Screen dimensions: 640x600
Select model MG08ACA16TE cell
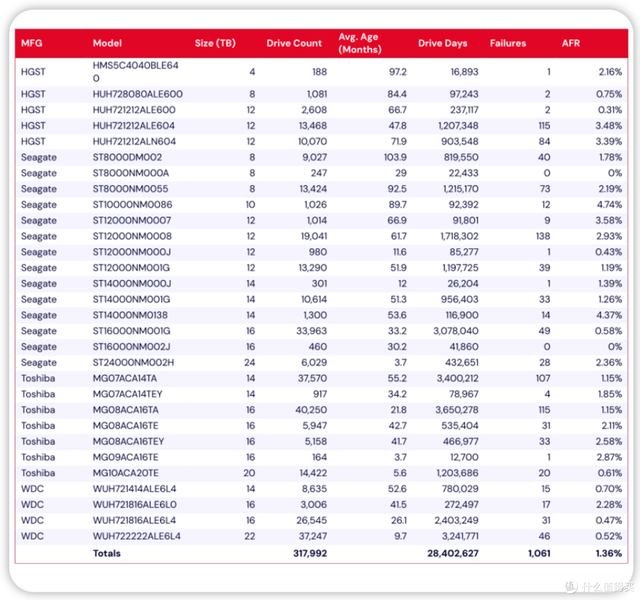click(125, 426)
